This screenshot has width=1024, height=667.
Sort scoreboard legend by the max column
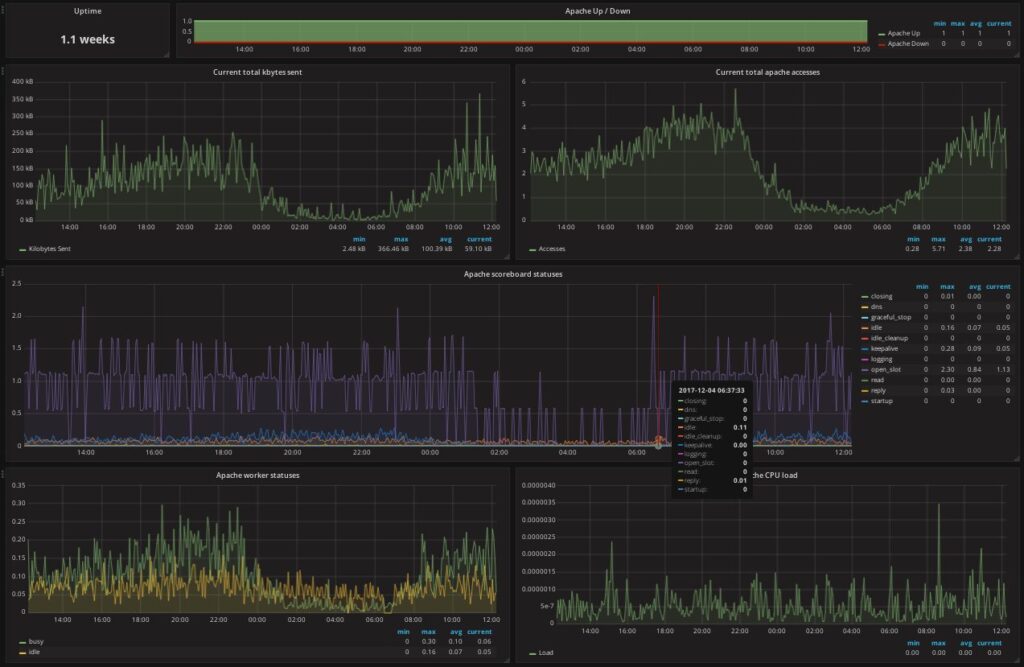tap(946, 285)
